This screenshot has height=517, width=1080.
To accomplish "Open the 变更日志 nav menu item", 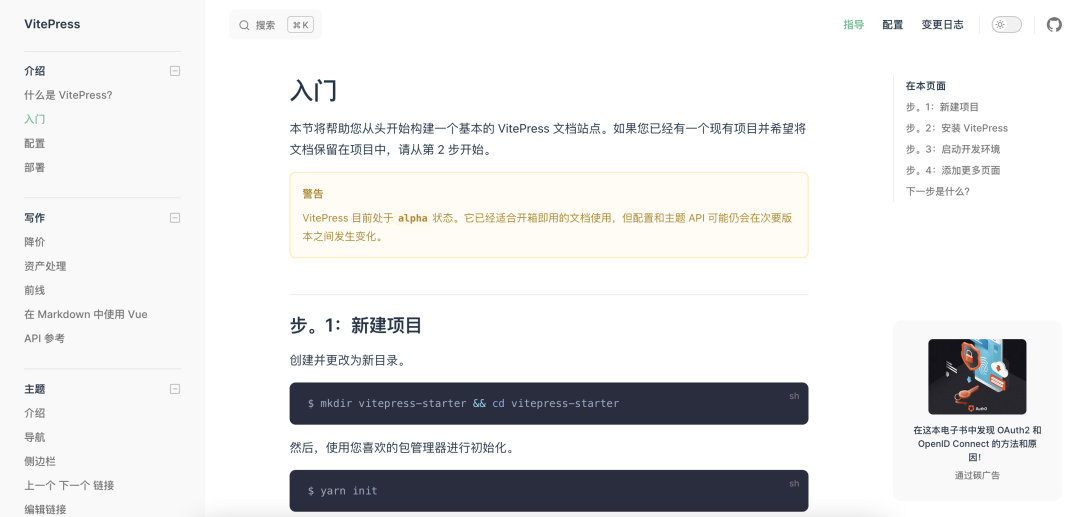I will [942, 25].
